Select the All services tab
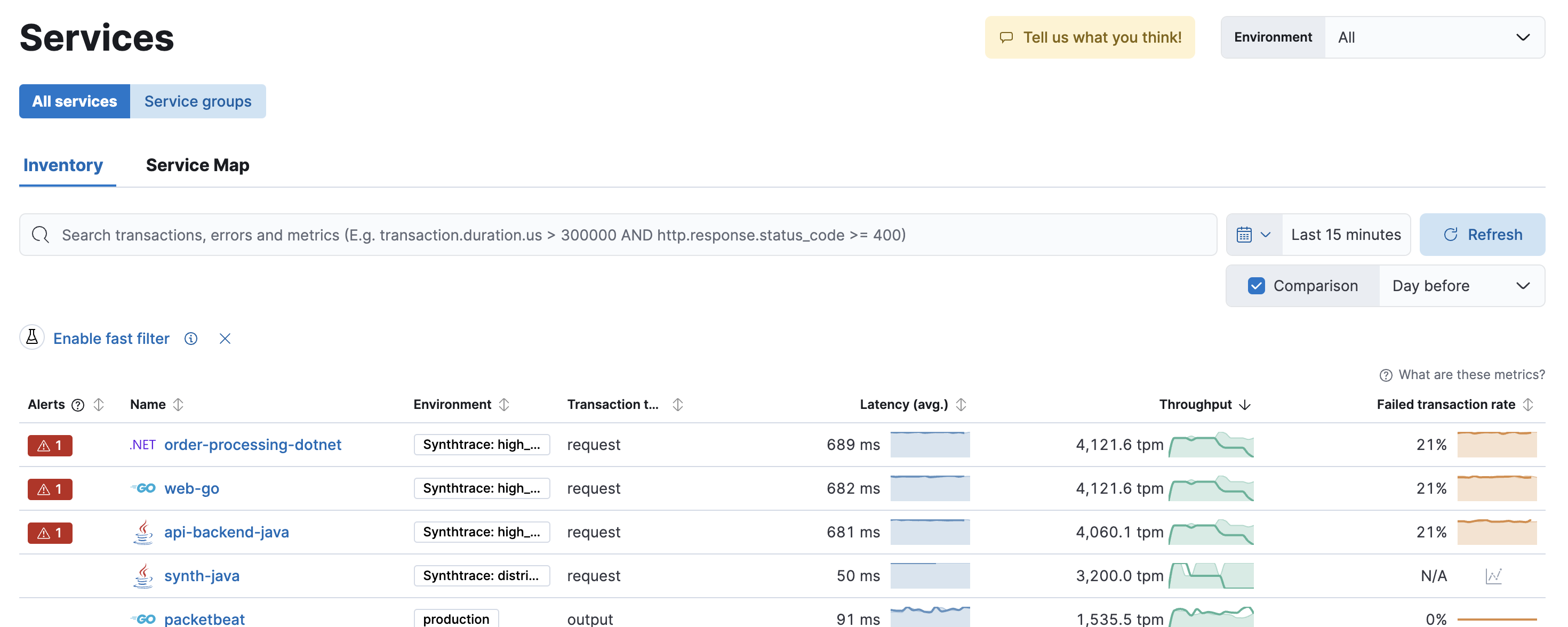1568x627 pixels. (x=74, y=101)
